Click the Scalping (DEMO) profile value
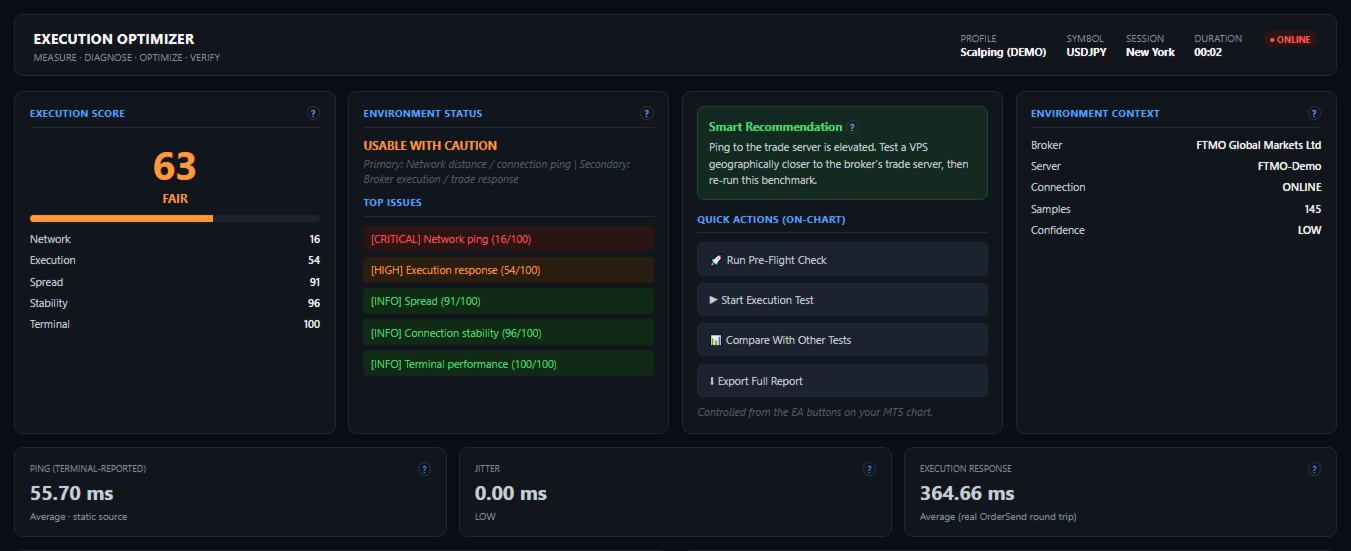 point(1003,52)
